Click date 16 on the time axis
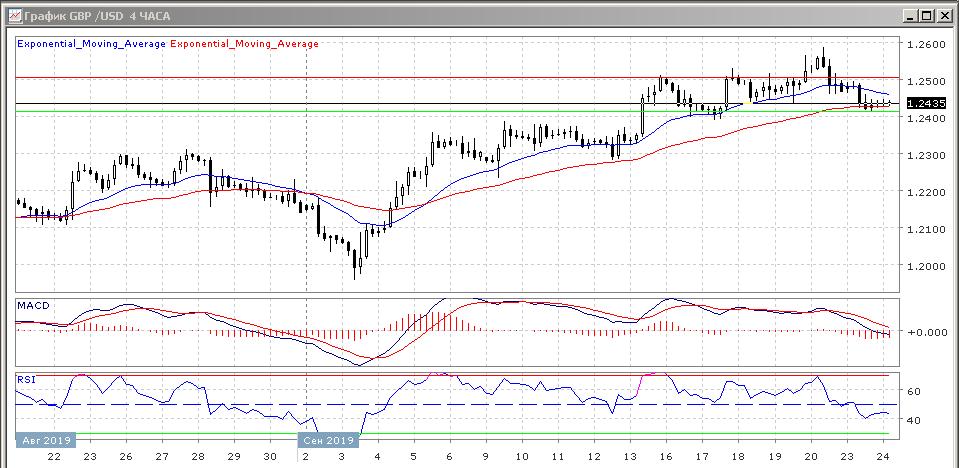The height and width of the screenshot is (468, 959). coord(662,455)
